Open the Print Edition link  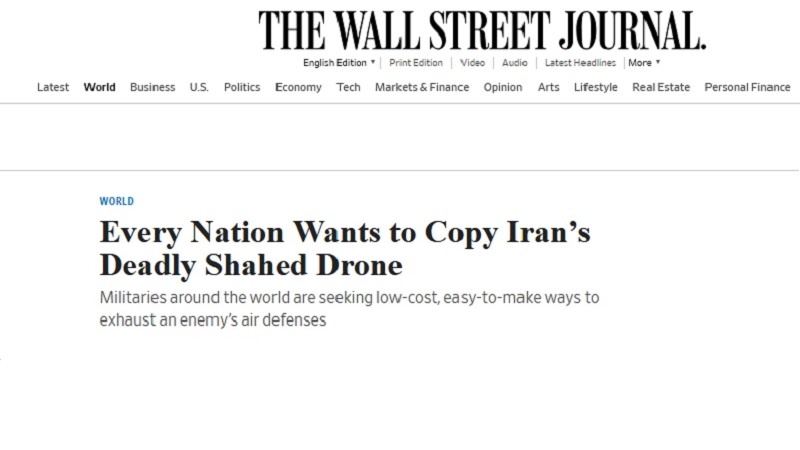click(x=416, y=63)
